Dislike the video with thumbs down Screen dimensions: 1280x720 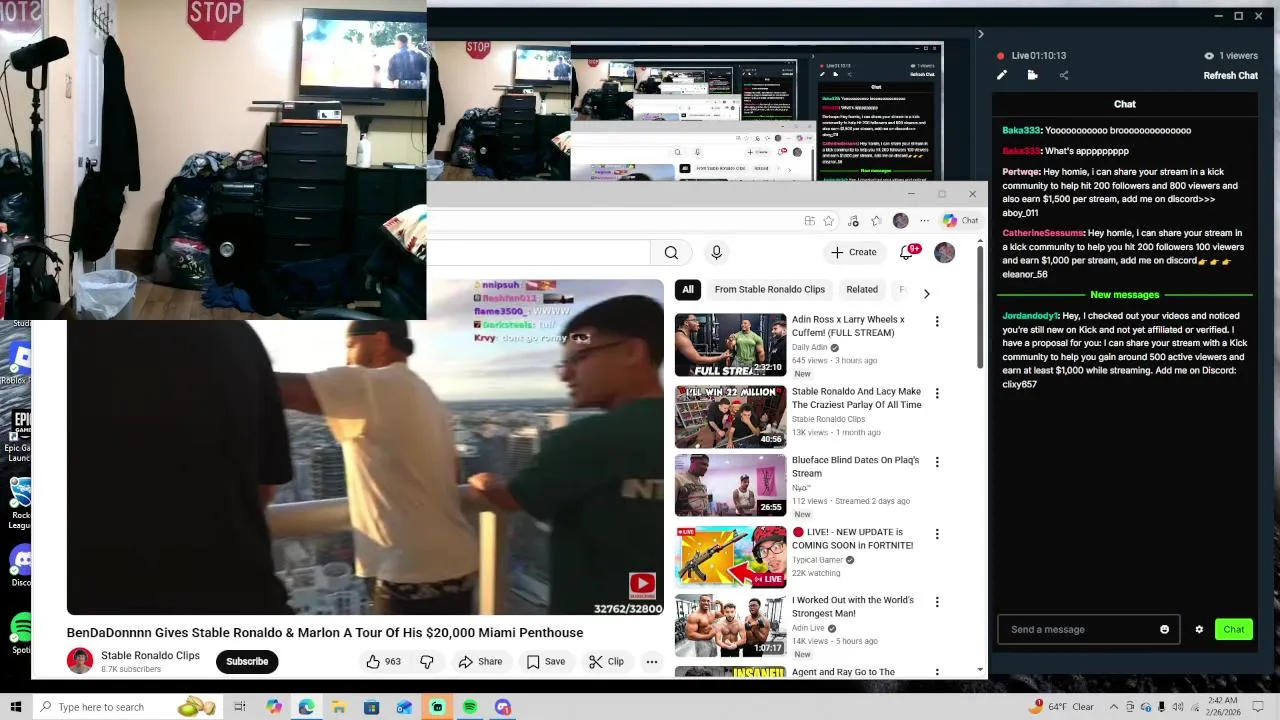coord(427,661)
